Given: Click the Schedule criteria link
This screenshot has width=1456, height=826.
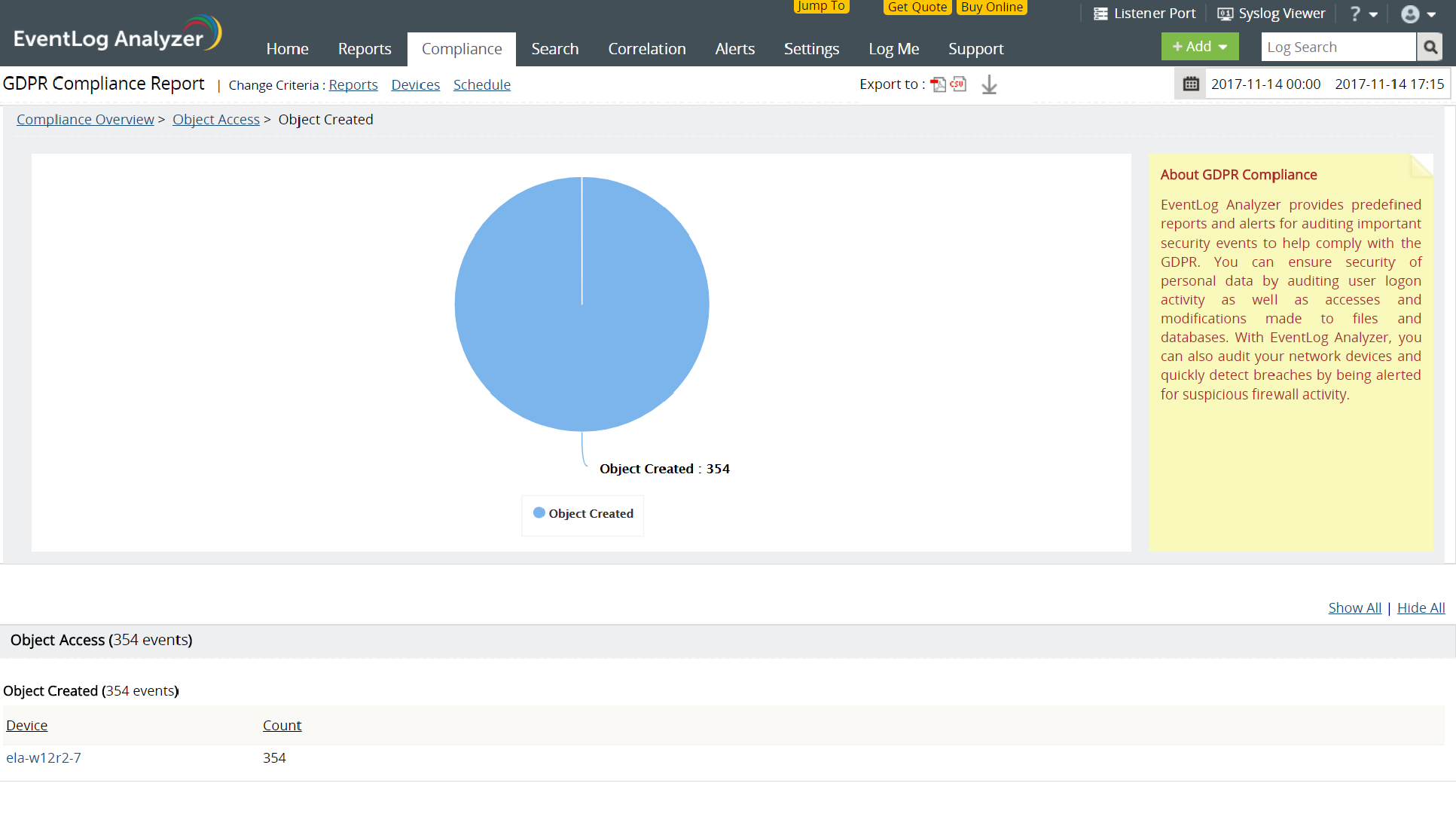Looking at the screenshot, I should click(481, 85).
